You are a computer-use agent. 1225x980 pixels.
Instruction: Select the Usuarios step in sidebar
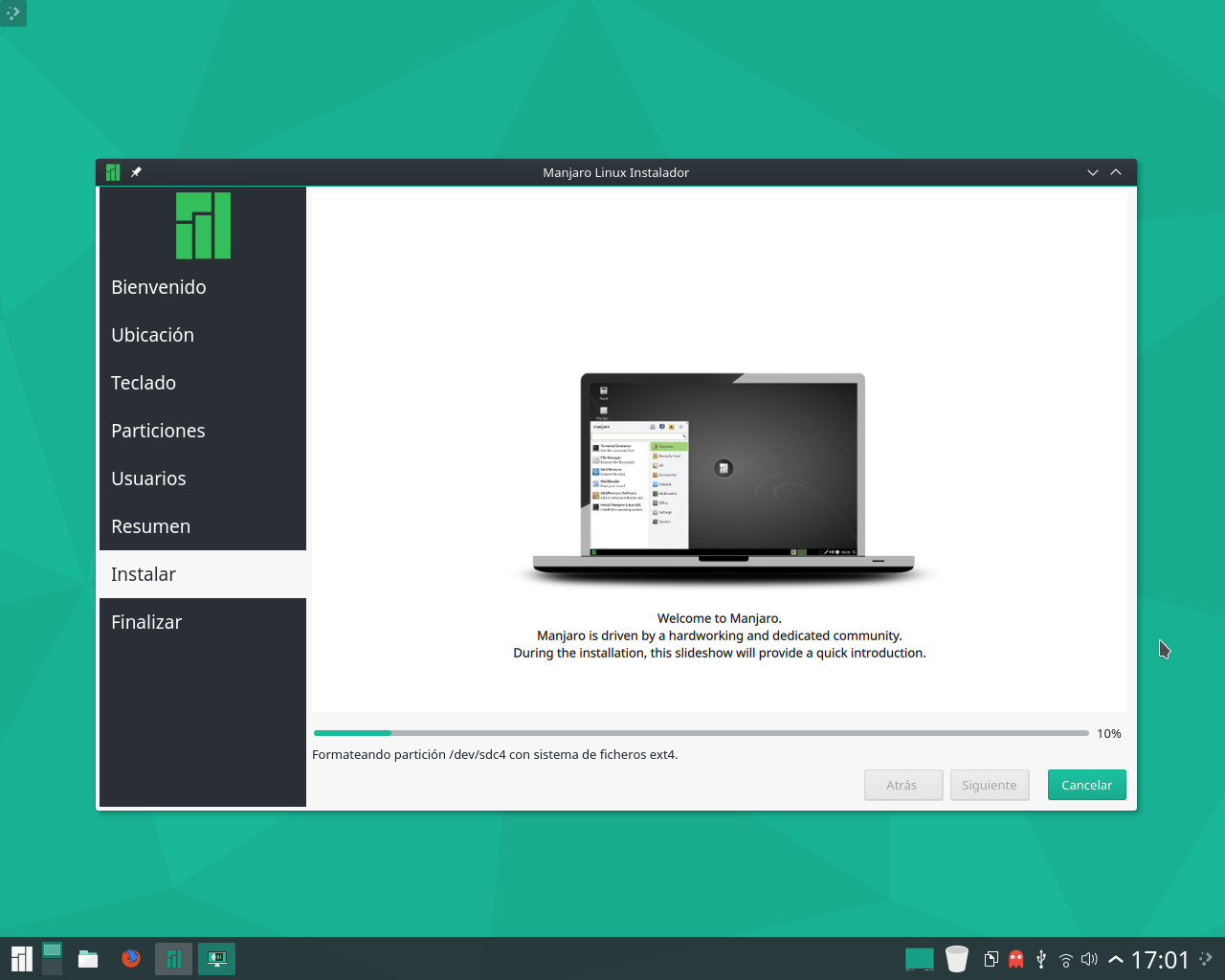point(203,479)
